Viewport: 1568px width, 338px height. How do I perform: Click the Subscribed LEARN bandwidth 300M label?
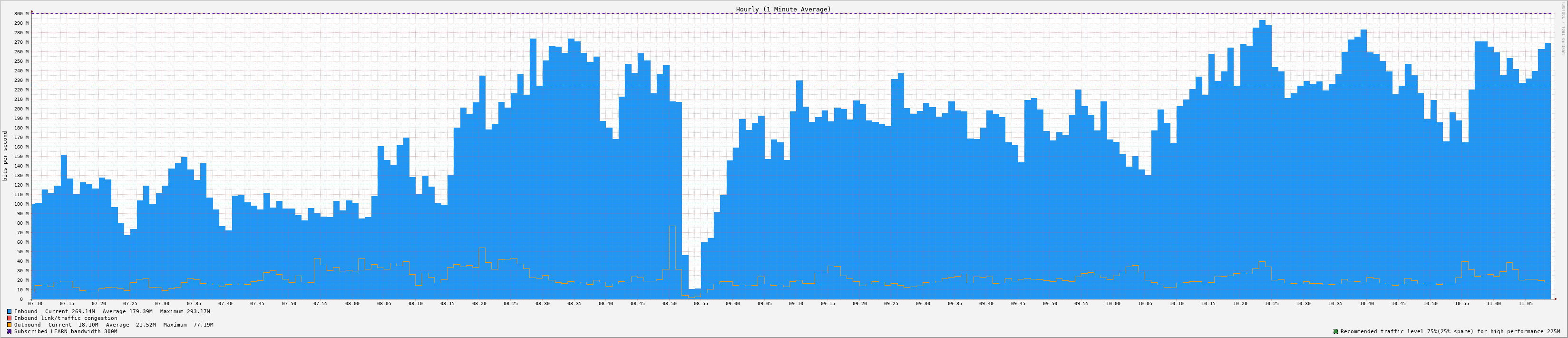point(66,331)
